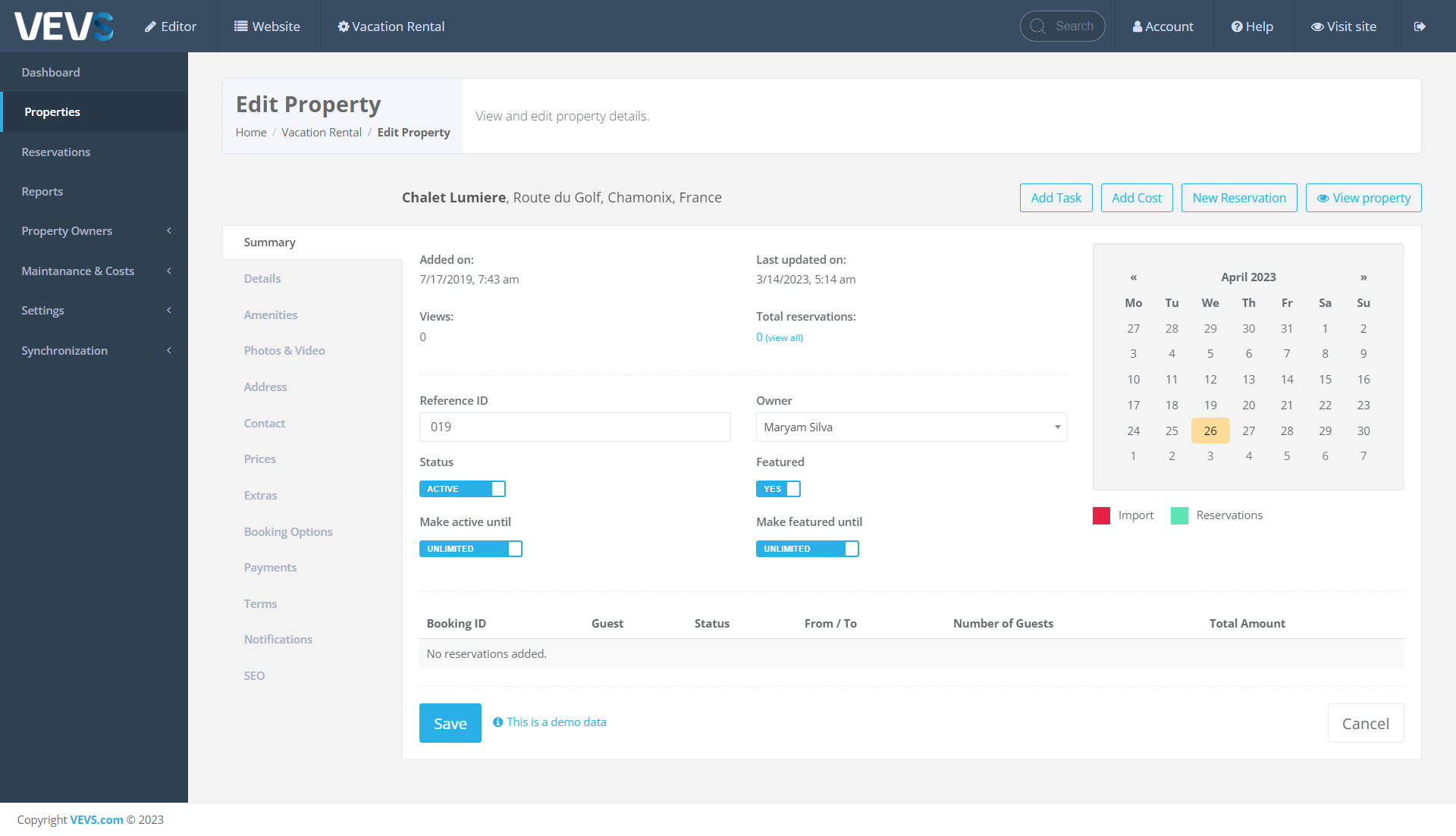
Task: Open the Owner dropdown
Action: point(911,427)
